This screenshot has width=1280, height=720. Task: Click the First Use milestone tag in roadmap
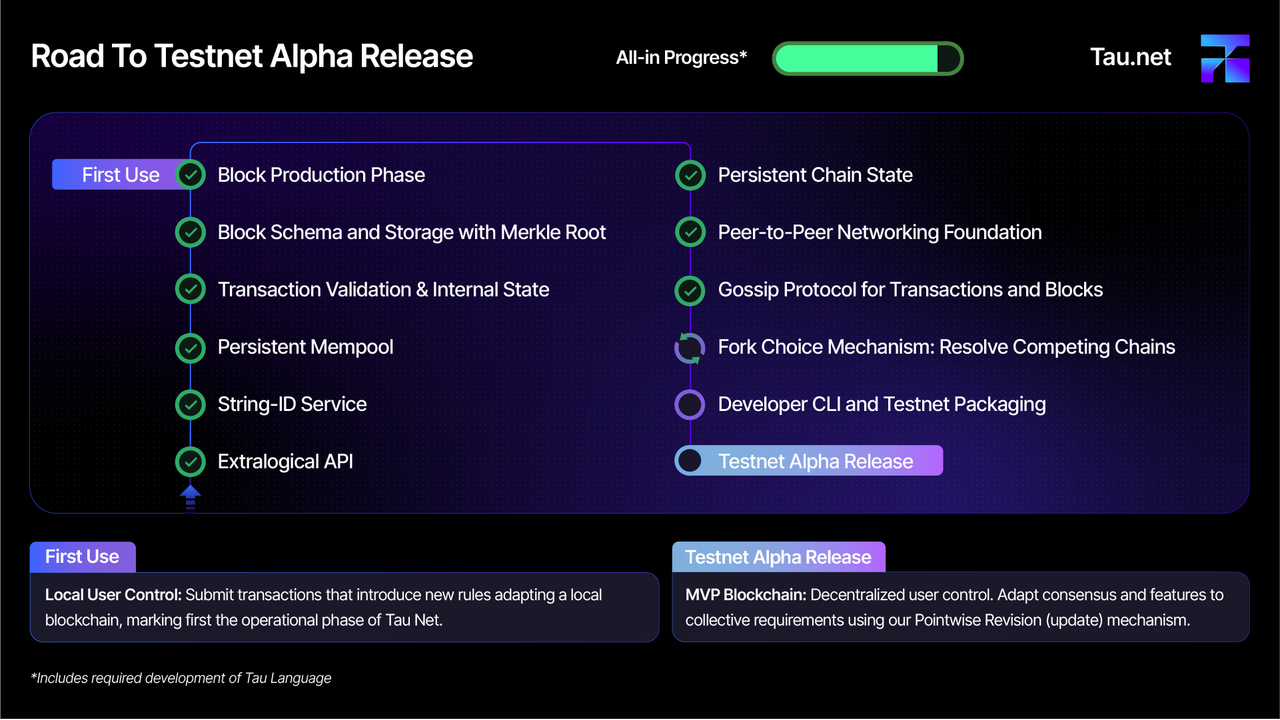point(120,175)
